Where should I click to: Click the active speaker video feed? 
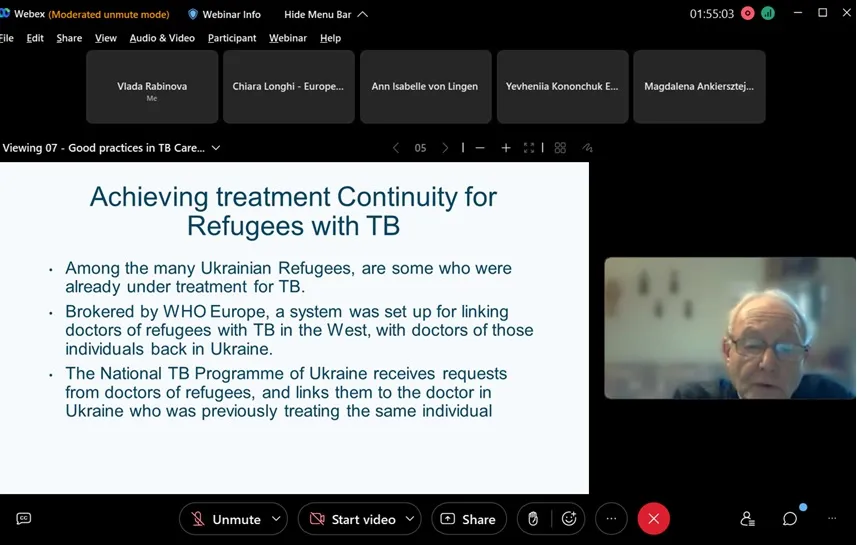click(730, 328)
